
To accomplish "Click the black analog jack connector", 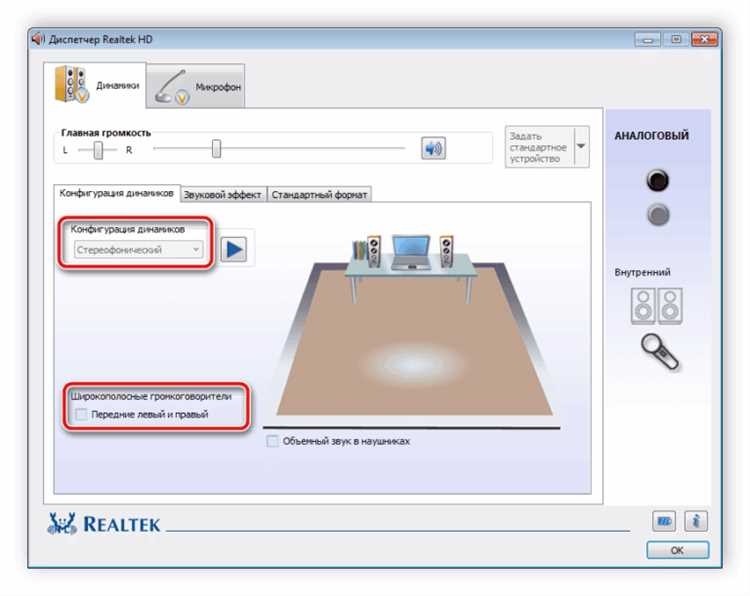I will point(657,180).
